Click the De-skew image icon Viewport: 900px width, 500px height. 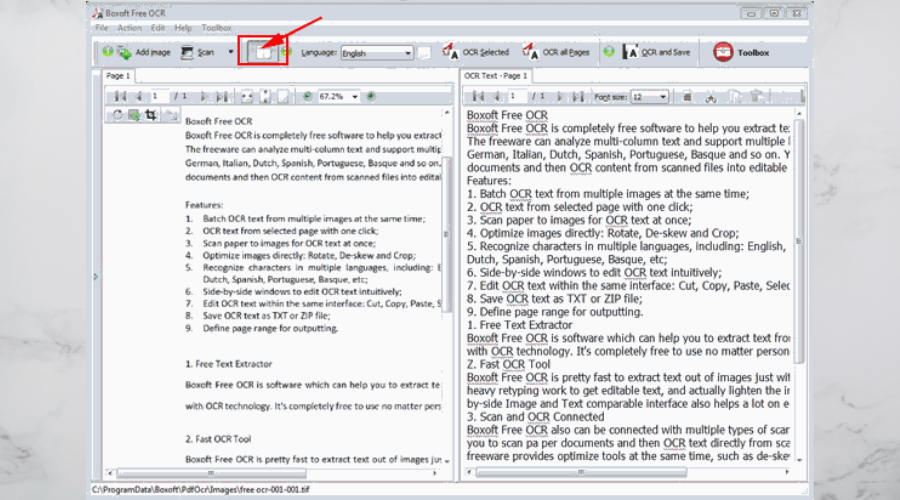point(134,115)
